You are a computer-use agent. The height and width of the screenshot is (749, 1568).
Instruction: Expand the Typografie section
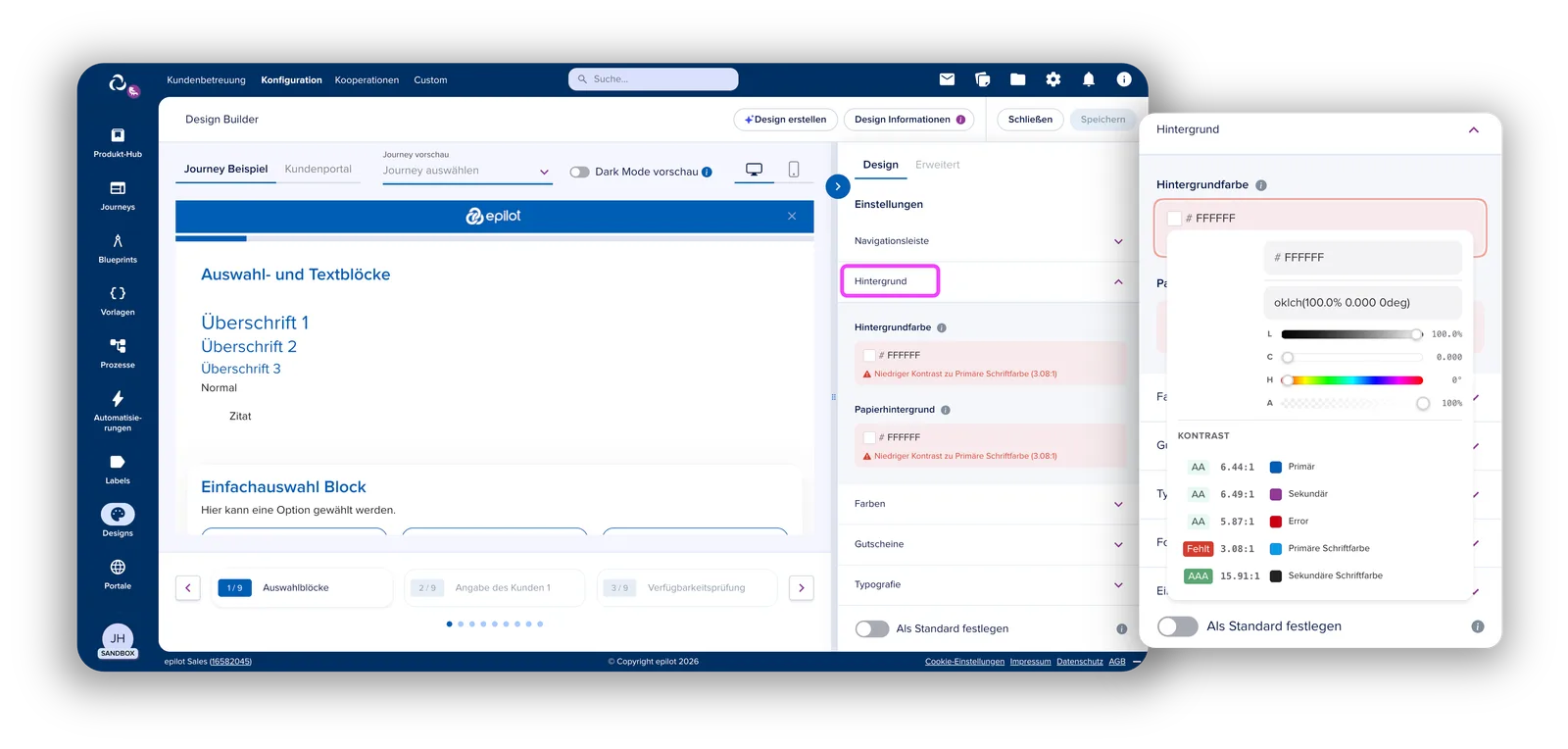988,584
